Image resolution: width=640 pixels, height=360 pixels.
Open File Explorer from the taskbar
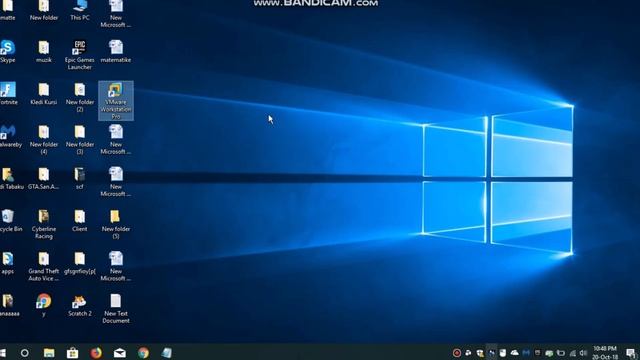[49, 353]
